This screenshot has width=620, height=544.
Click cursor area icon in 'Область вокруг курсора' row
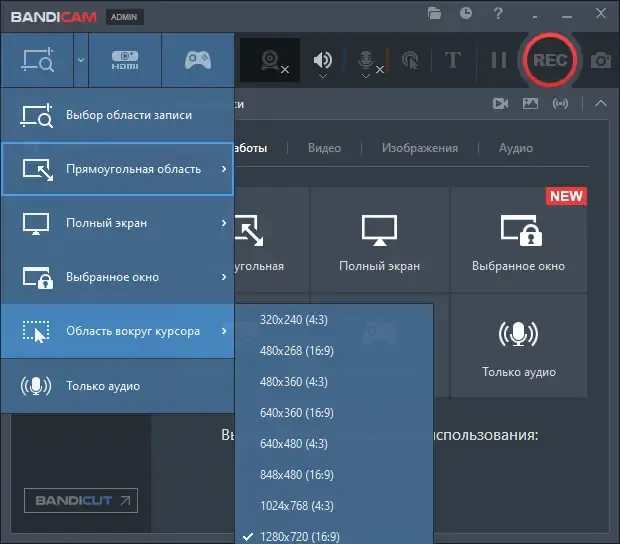pyautogui.click(x=36, y=331)
